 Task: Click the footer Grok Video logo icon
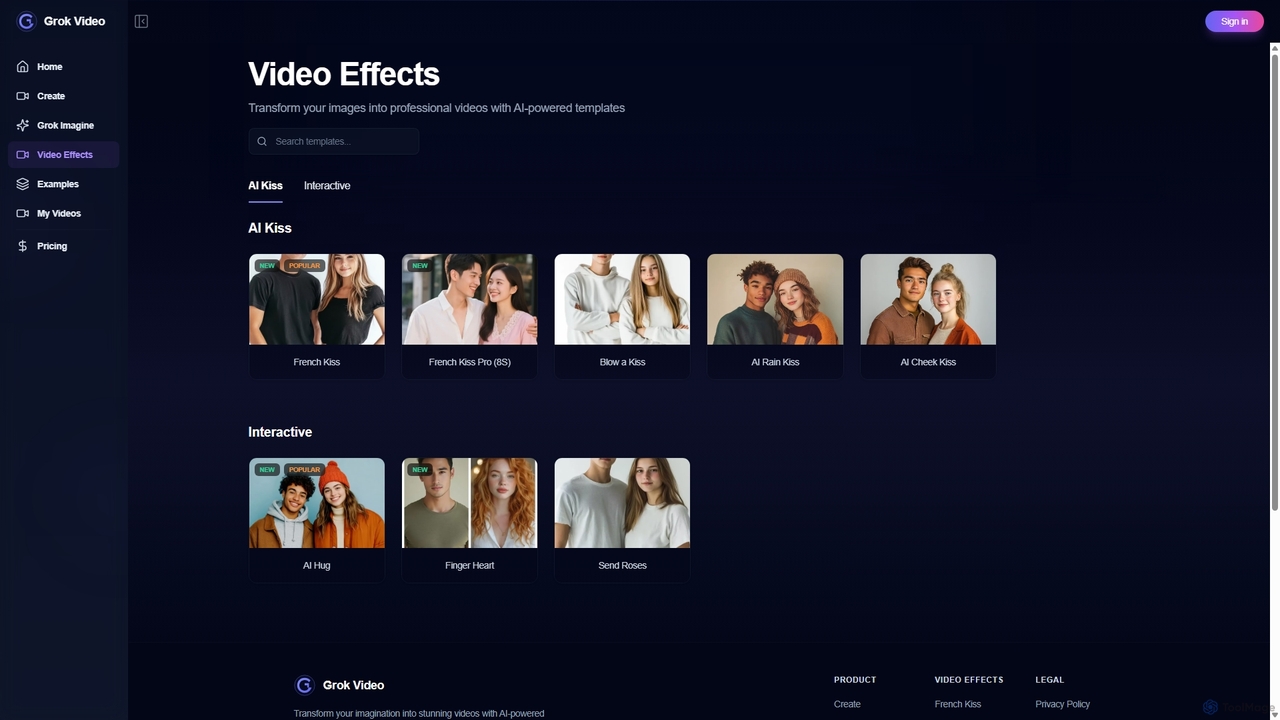tap(304, 685)
